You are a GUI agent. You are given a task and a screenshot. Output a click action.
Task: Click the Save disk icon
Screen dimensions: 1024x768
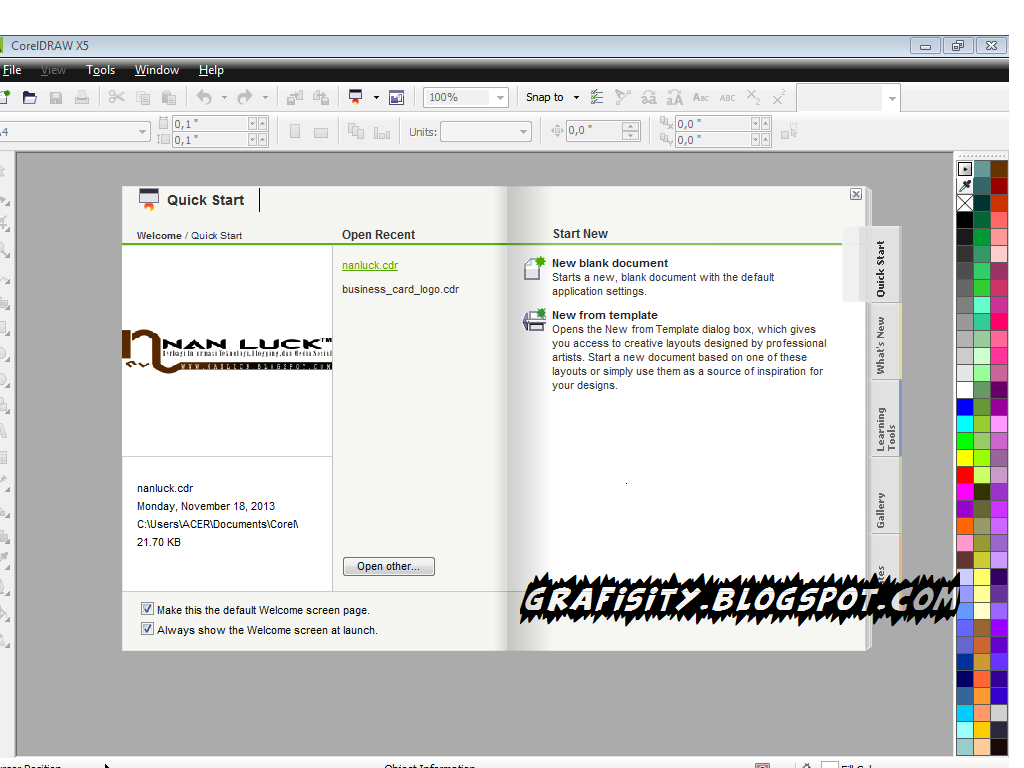coord(56,98)
